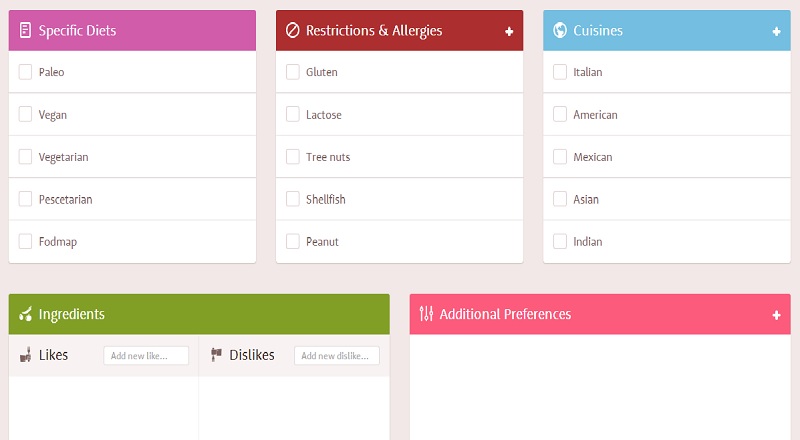The height and width of the screenshot is (440, 800).
Task: Focus the Add new dislike field
Action: pyautogui.click(x=337, y=356)
